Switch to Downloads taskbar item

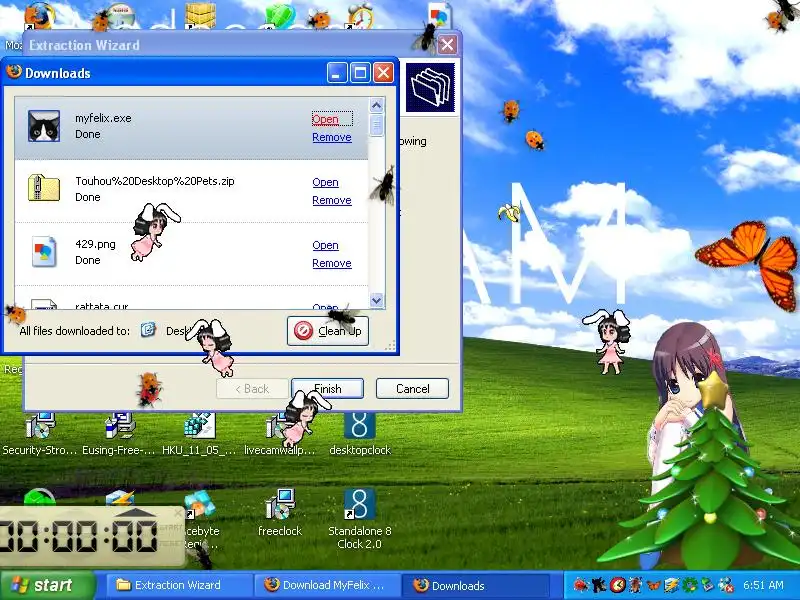click(476, 585)
